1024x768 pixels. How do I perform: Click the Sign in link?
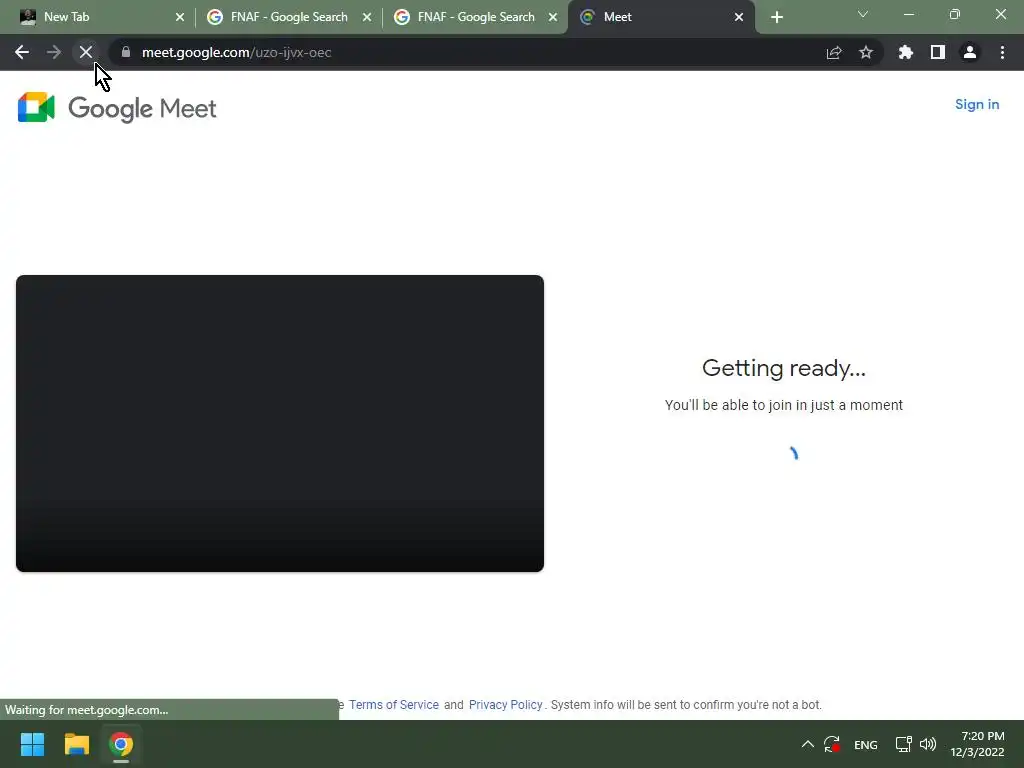pos(977,104)
